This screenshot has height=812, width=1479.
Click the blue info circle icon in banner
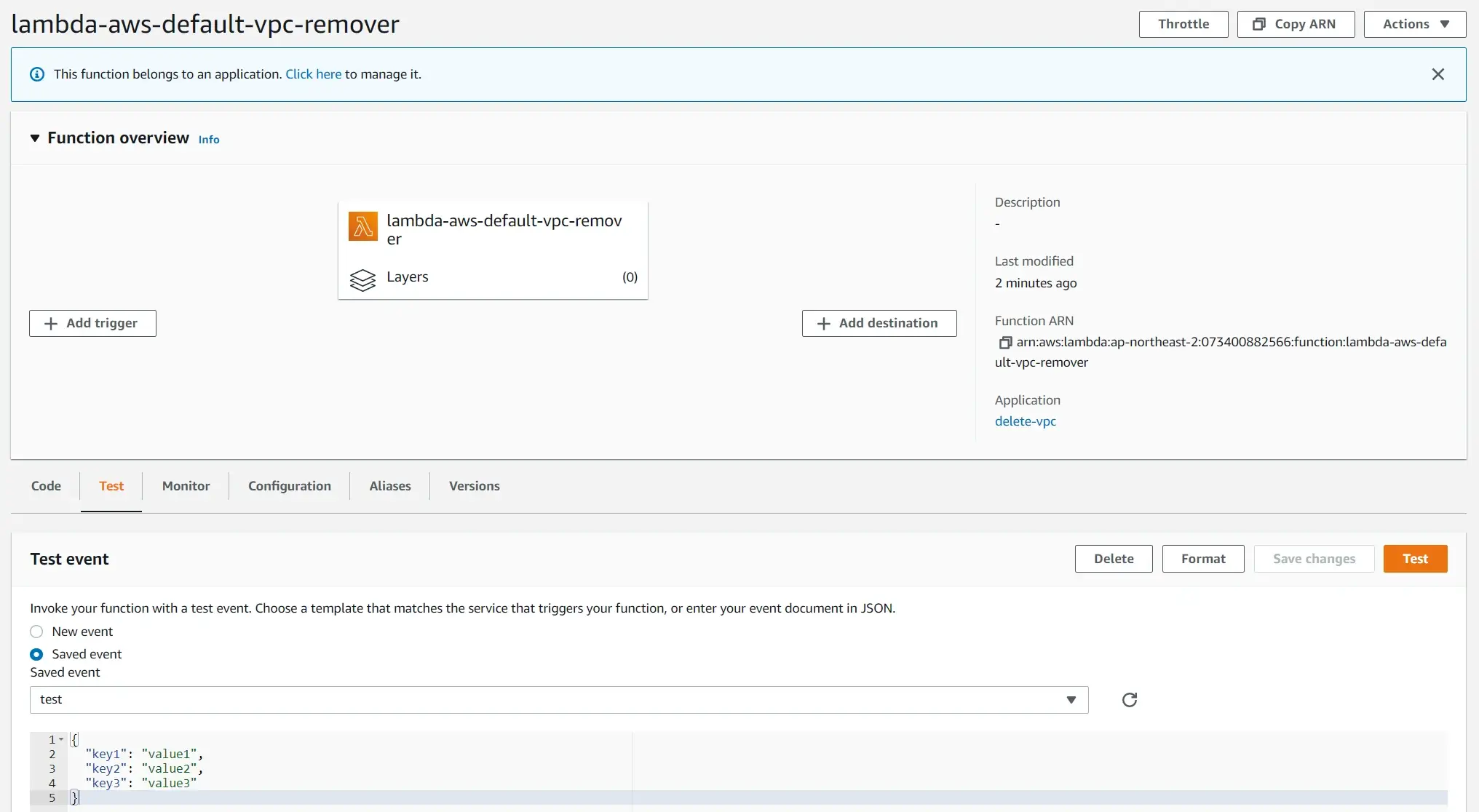pos(37,74)
